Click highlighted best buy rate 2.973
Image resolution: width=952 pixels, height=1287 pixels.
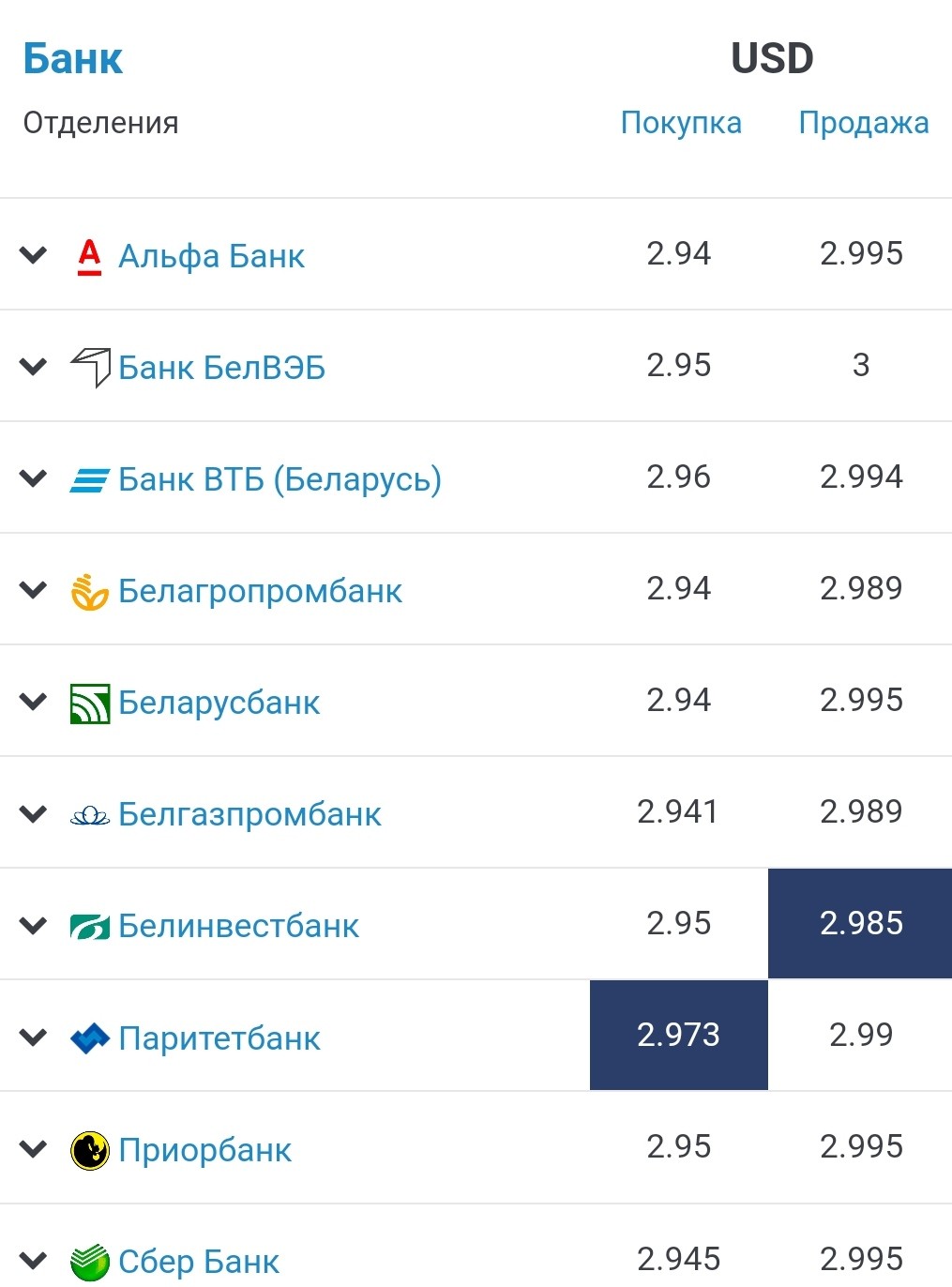pos(678,1036)
